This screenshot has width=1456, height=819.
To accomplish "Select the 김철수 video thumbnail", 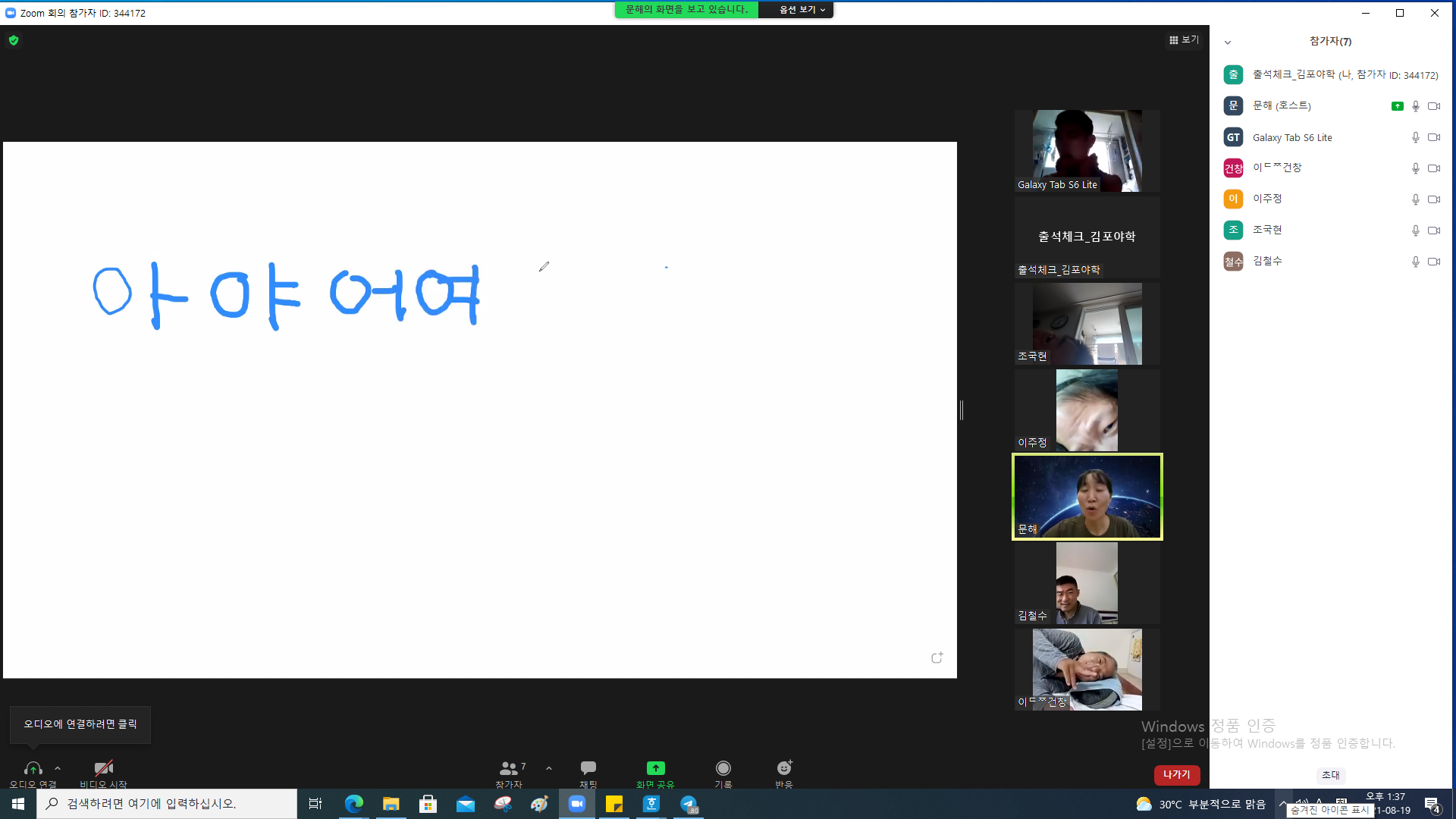I will coord(1087,583).
